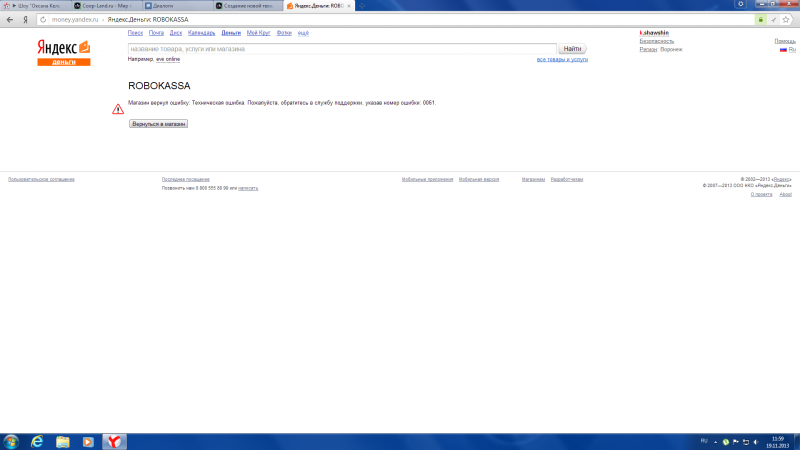Open the volume speaker tray icon
Screen dimensions: 800x450
coord(756,442)
